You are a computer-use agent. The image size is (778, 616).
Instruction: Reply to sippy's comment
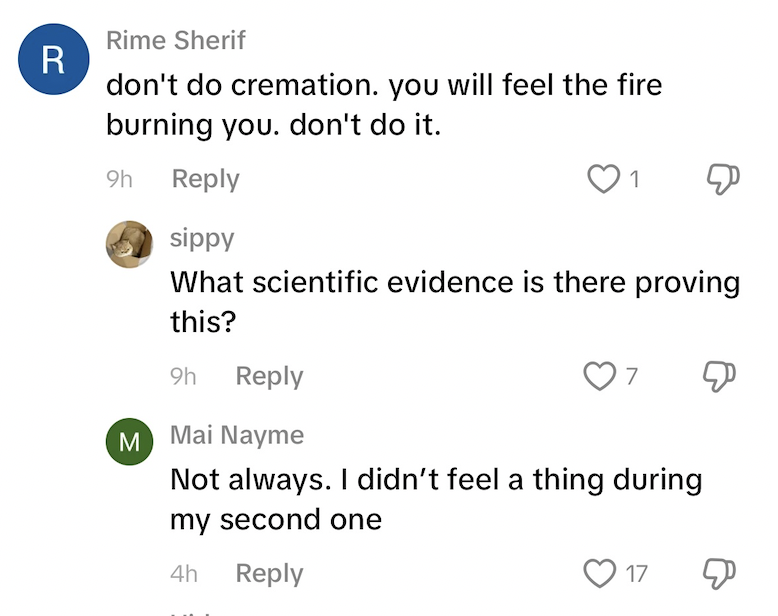(269, 377)
